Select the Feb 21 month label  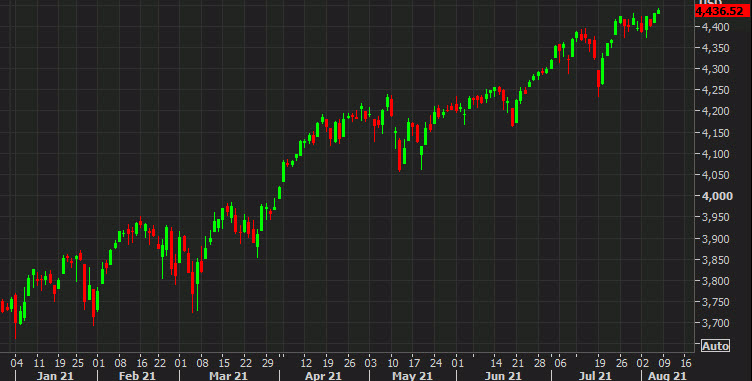[137, 375]
